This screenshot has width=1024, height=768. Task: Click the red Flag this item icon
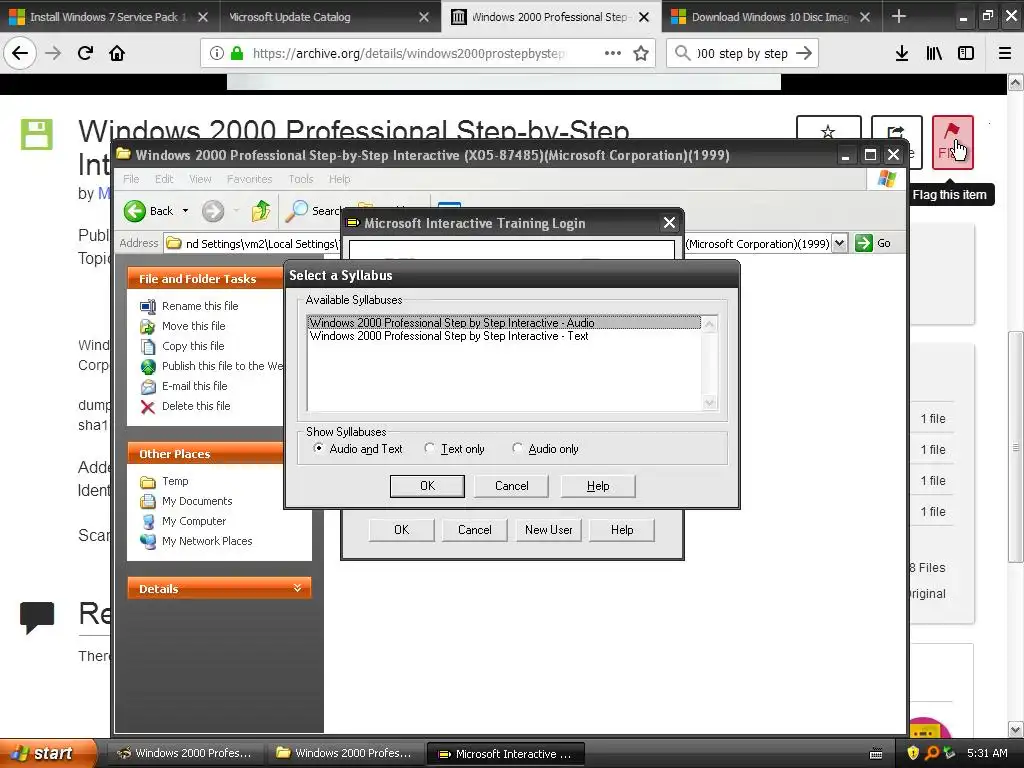tap(952, 142)
